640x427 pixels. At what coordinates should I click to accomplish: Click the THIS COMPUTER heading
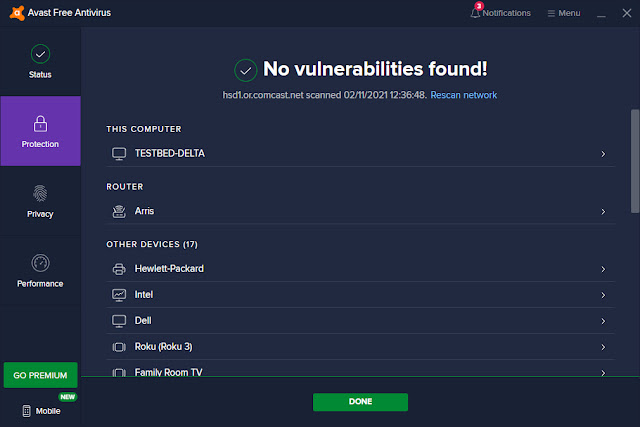point(144,129)
